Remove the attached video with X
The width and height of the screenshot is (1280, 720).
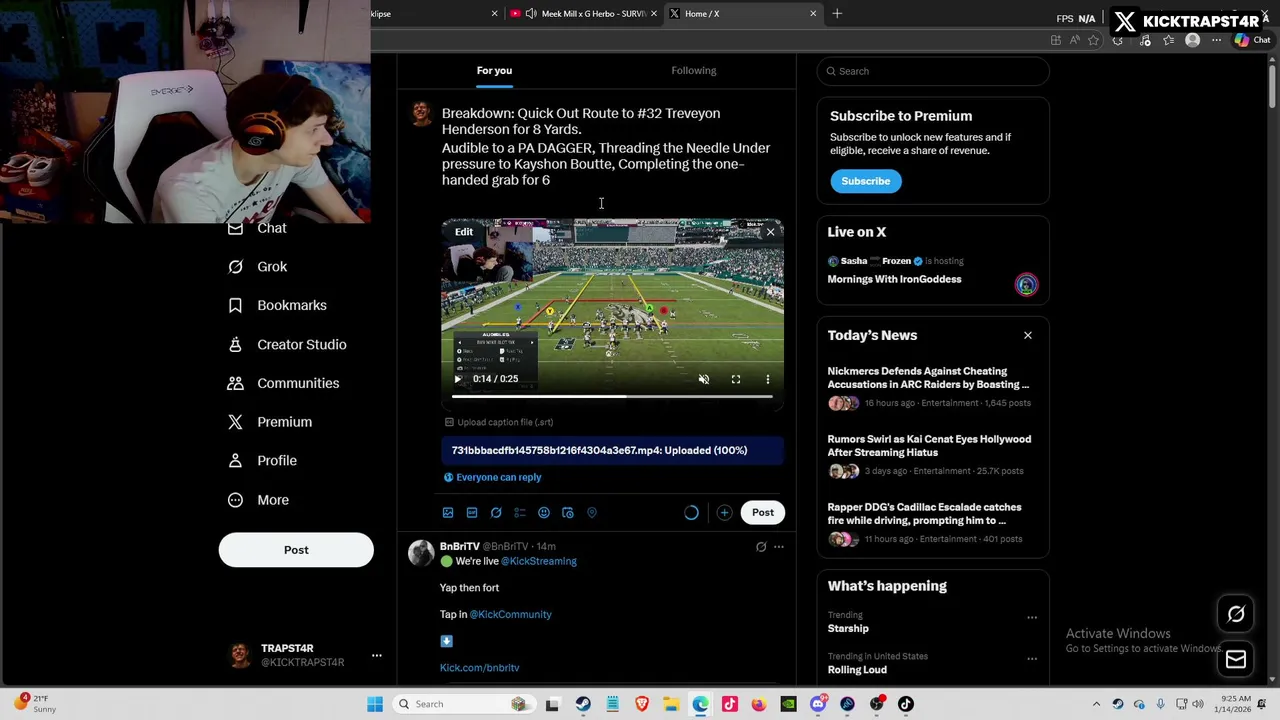click(770, 232)
